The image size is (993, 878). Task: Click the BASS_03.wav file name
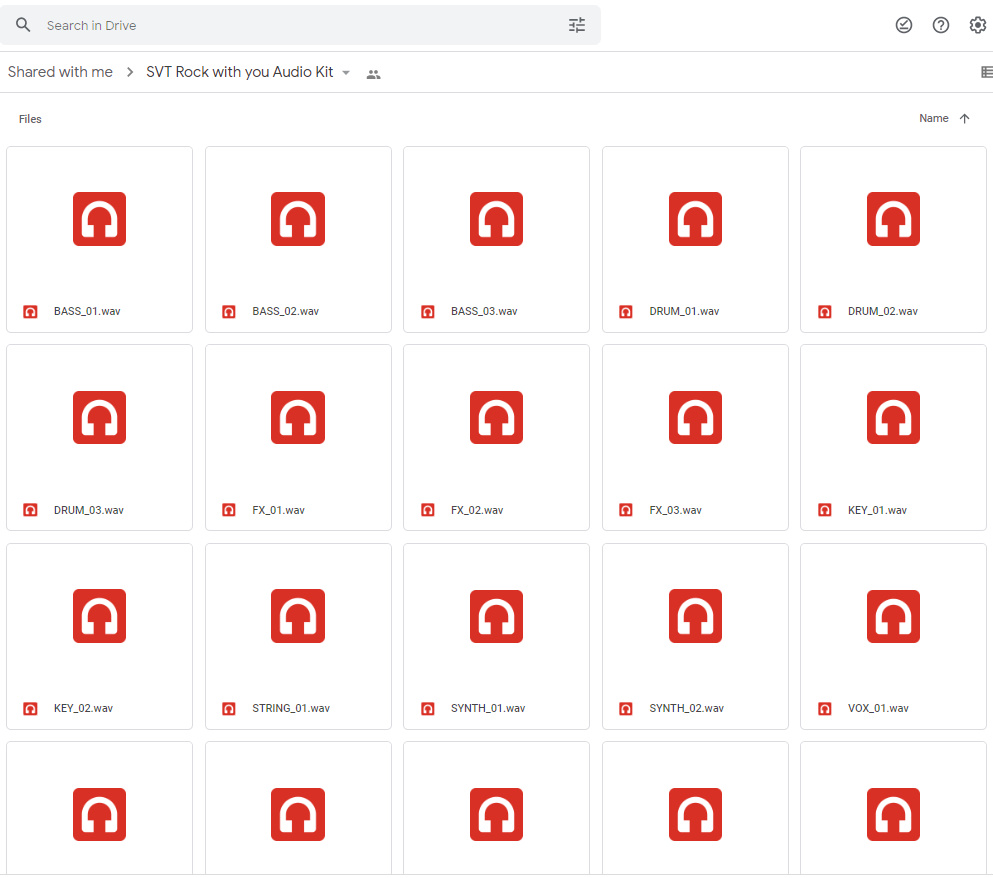click(484, 312)
